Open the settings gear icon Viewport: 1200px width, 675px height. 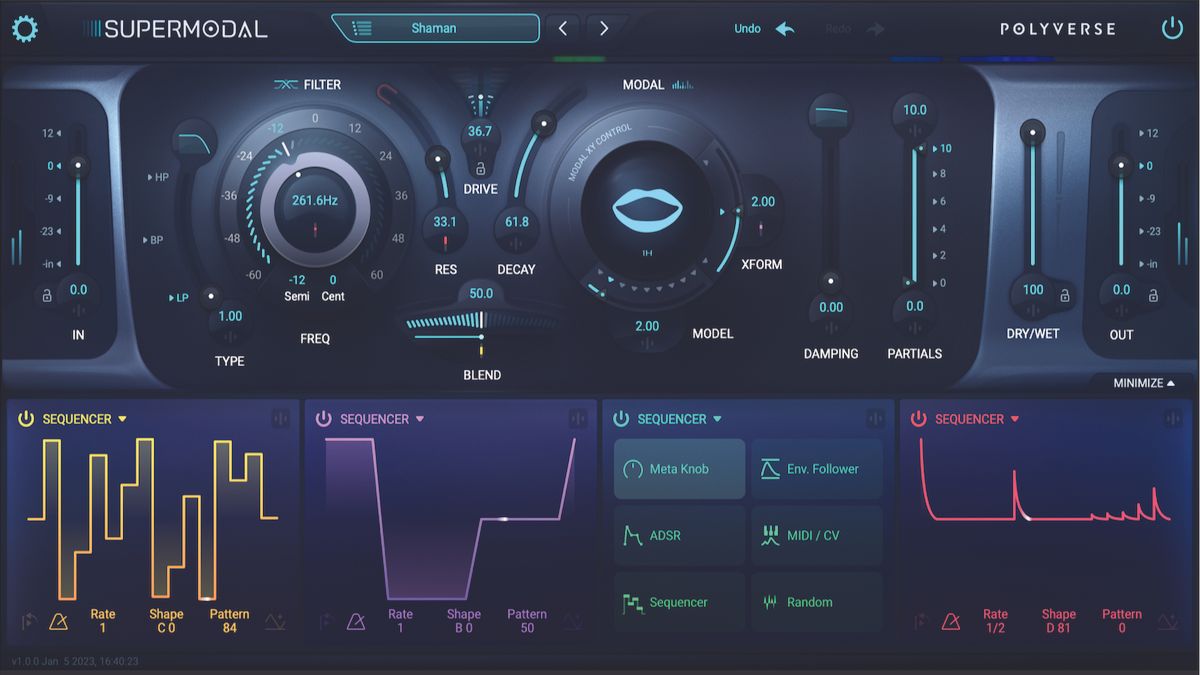coord(25,28)
